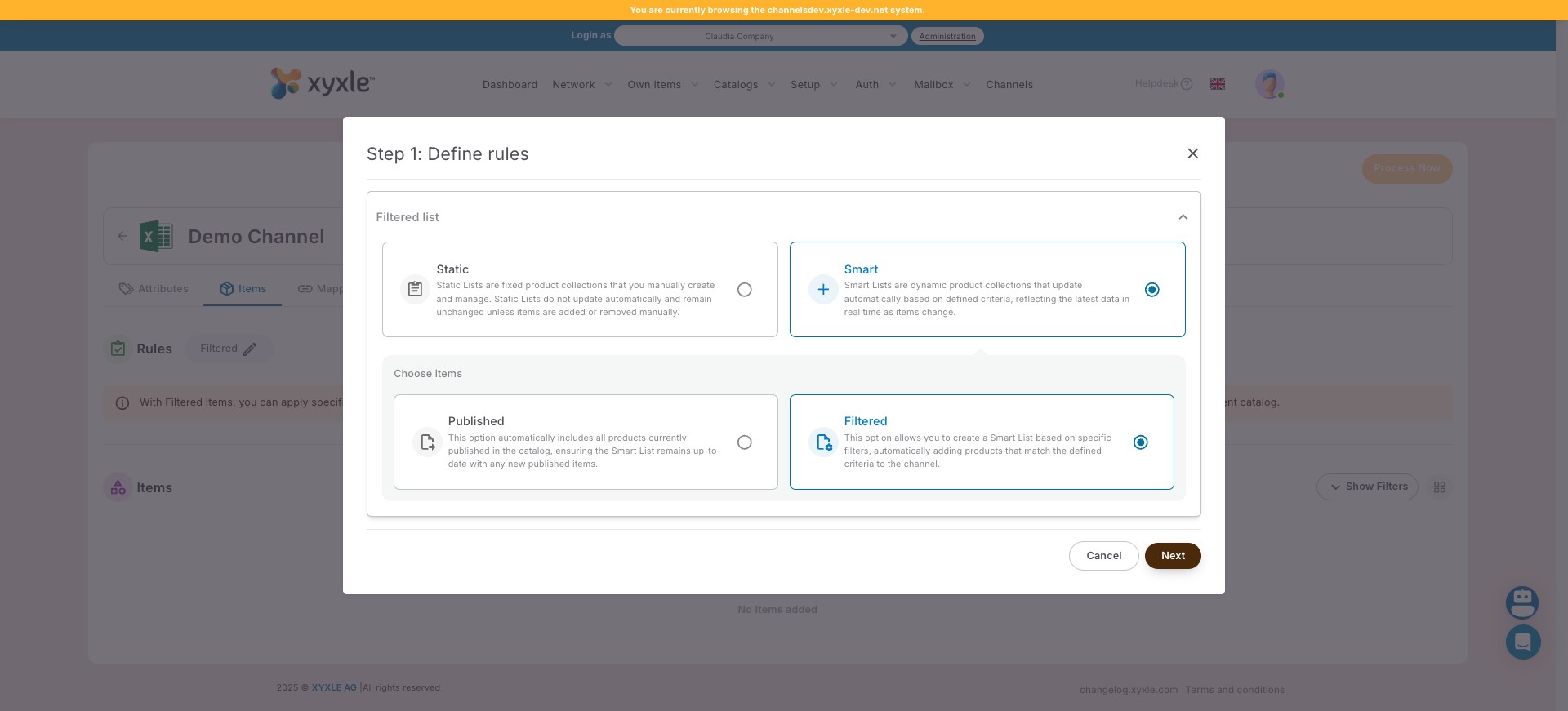Screen dimensions: 1568x711
Task: Expand Own Items dropdown chevron
Action: [x=694, y=84]
